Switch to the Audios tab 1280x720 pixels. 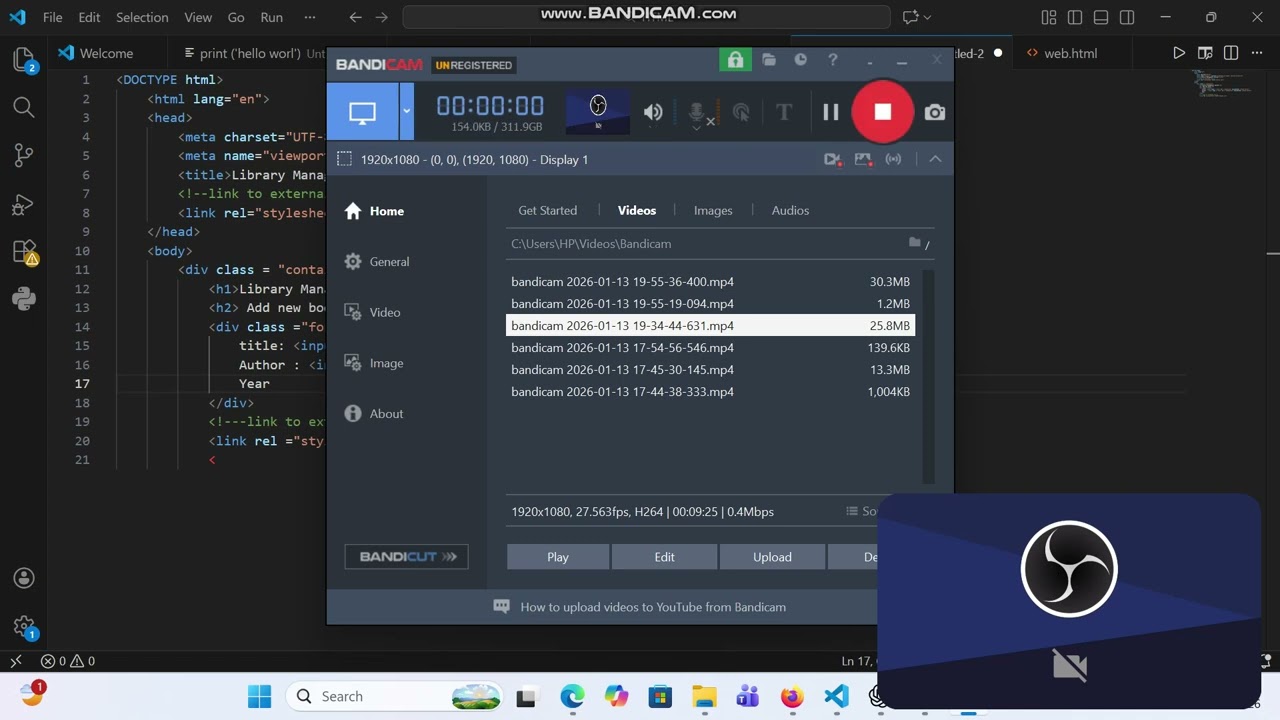click(790, 210)
